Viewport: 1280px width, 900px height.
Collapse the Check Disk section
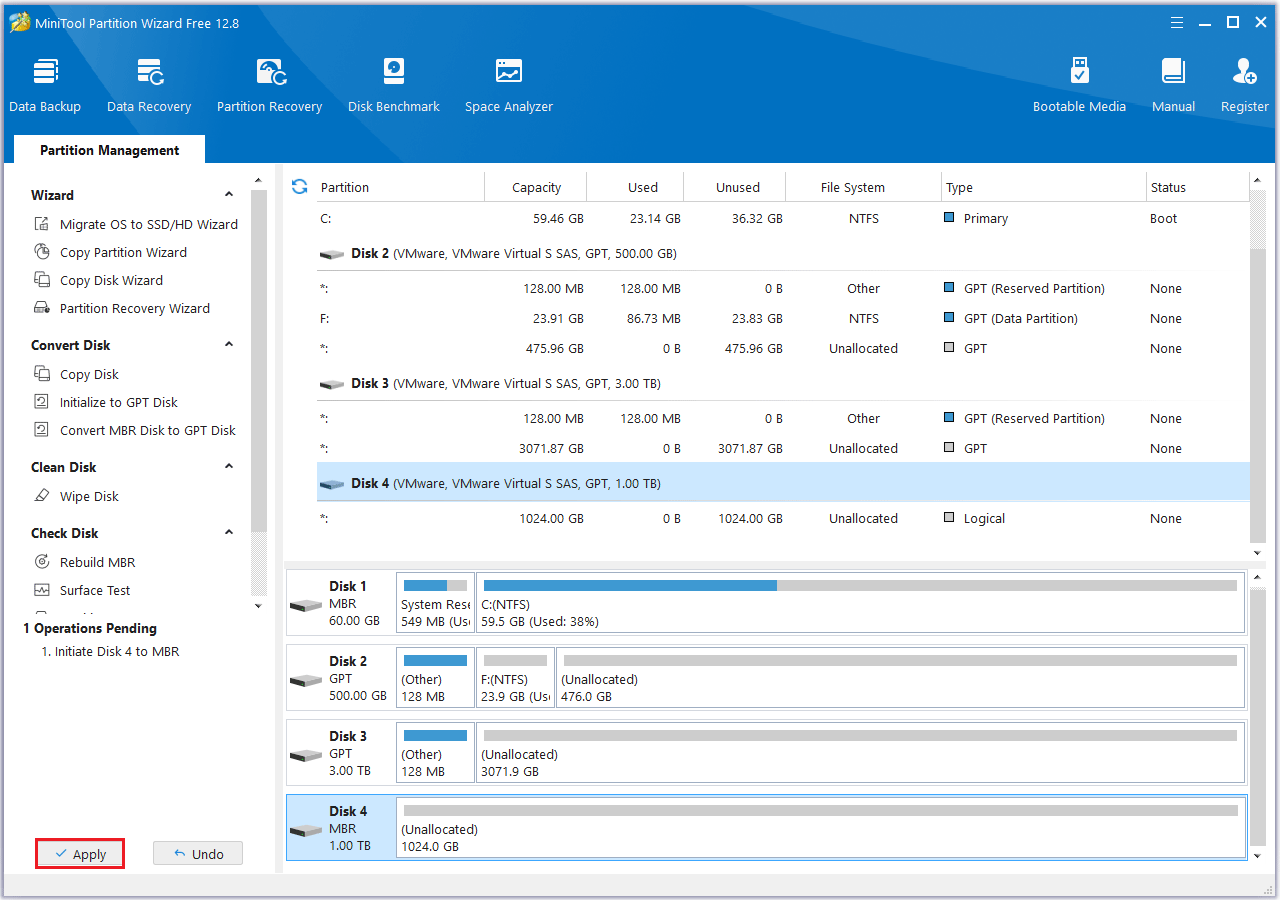coord(229,533)
